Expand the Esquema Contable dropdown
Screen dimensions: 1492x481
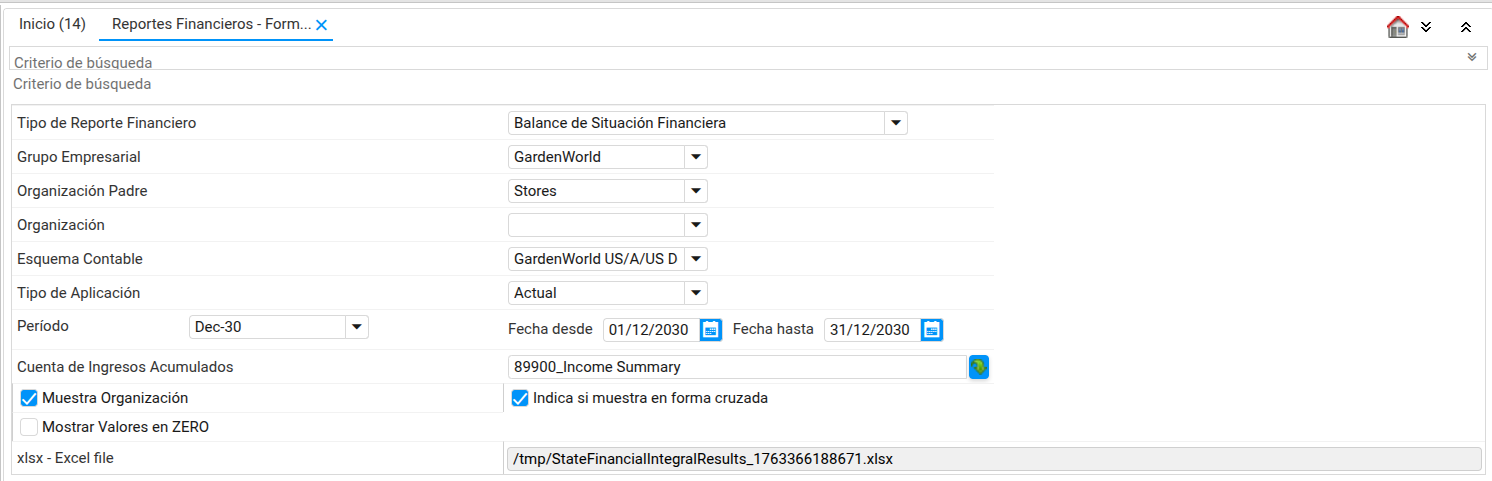pyautogui.click(x=696, y=259)
